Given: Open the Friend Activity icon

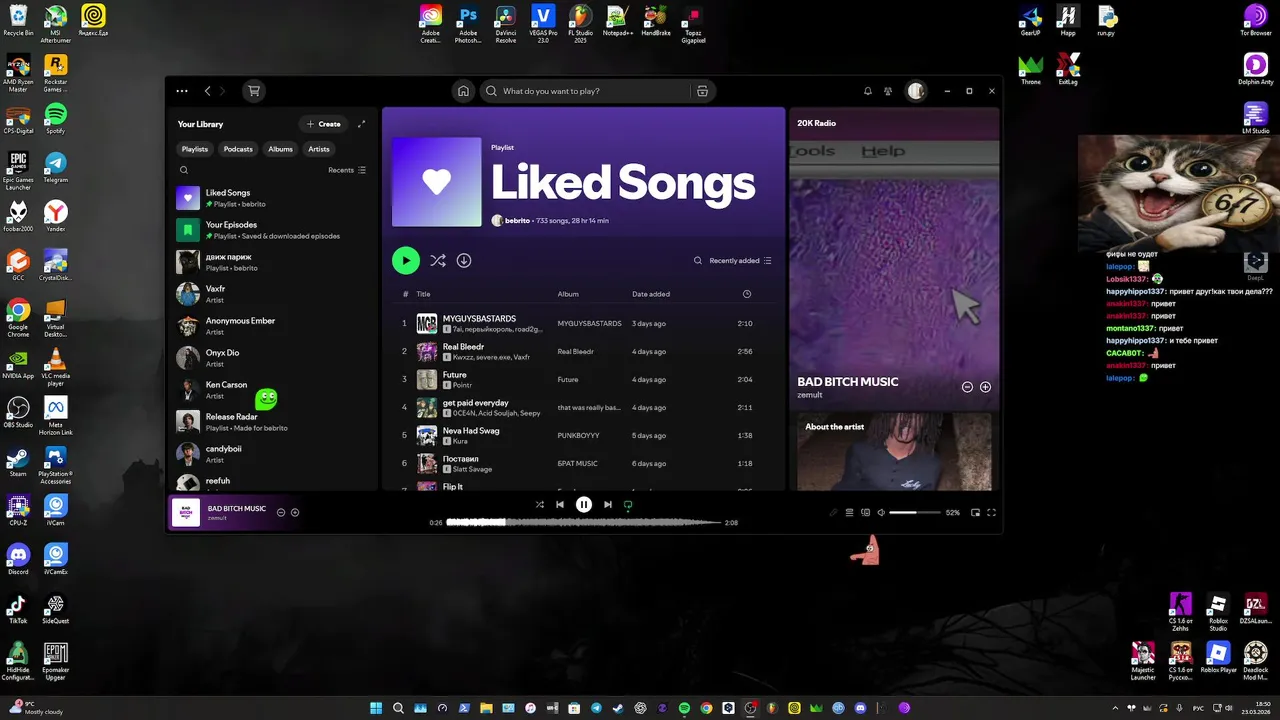Looking at the screenshot, I should (x=888, y=91).
